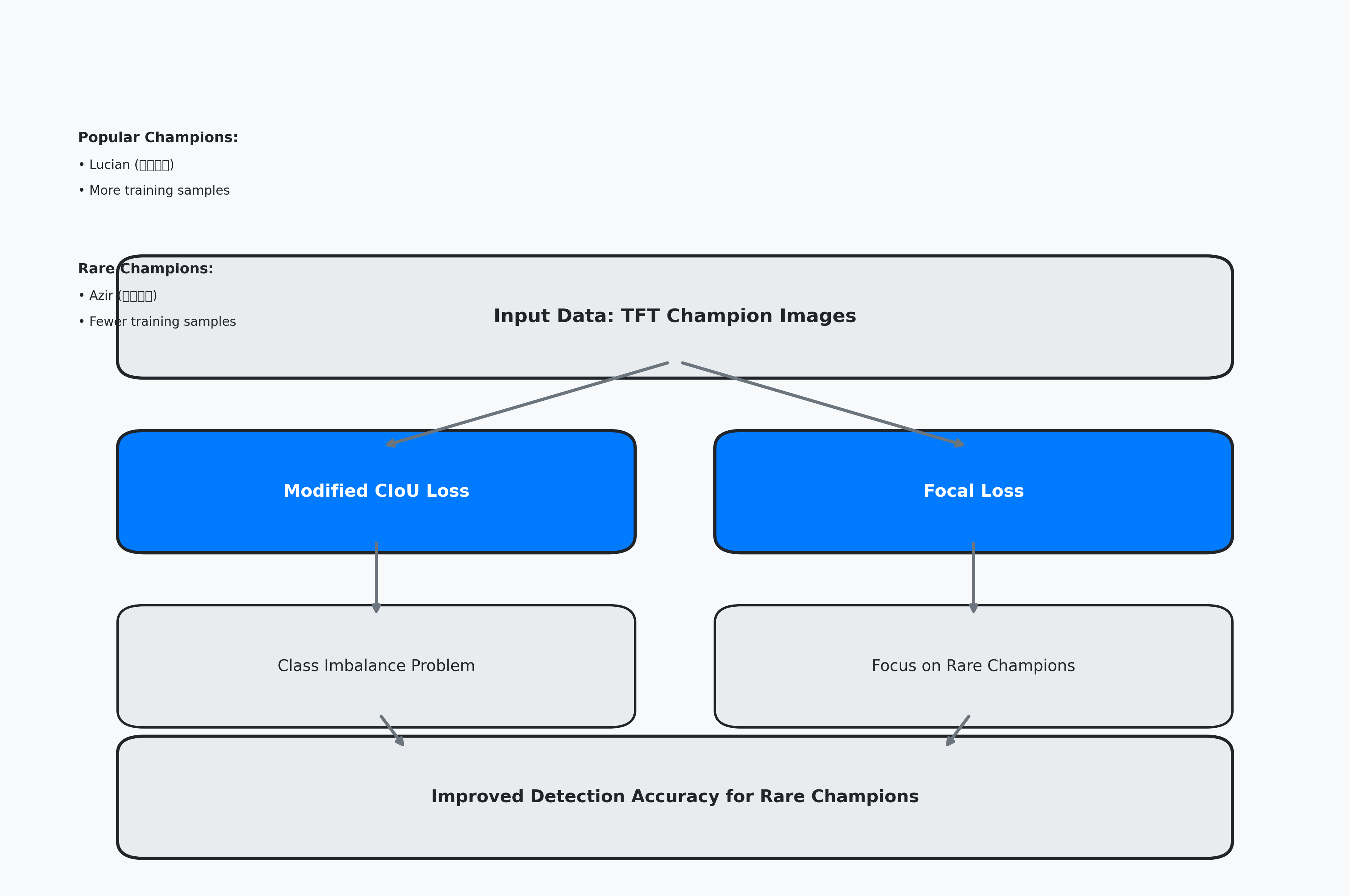Click the Rare Champions heading
The width and height of the screenshot is (1350, 896).
coord(145,268)
